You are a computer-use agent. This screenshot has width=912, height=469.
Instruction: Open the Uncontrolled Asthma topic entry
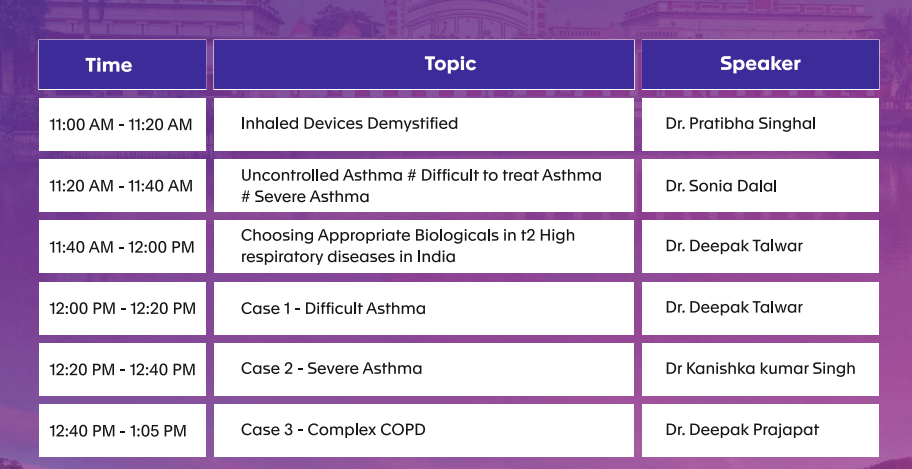pos(421,186)
